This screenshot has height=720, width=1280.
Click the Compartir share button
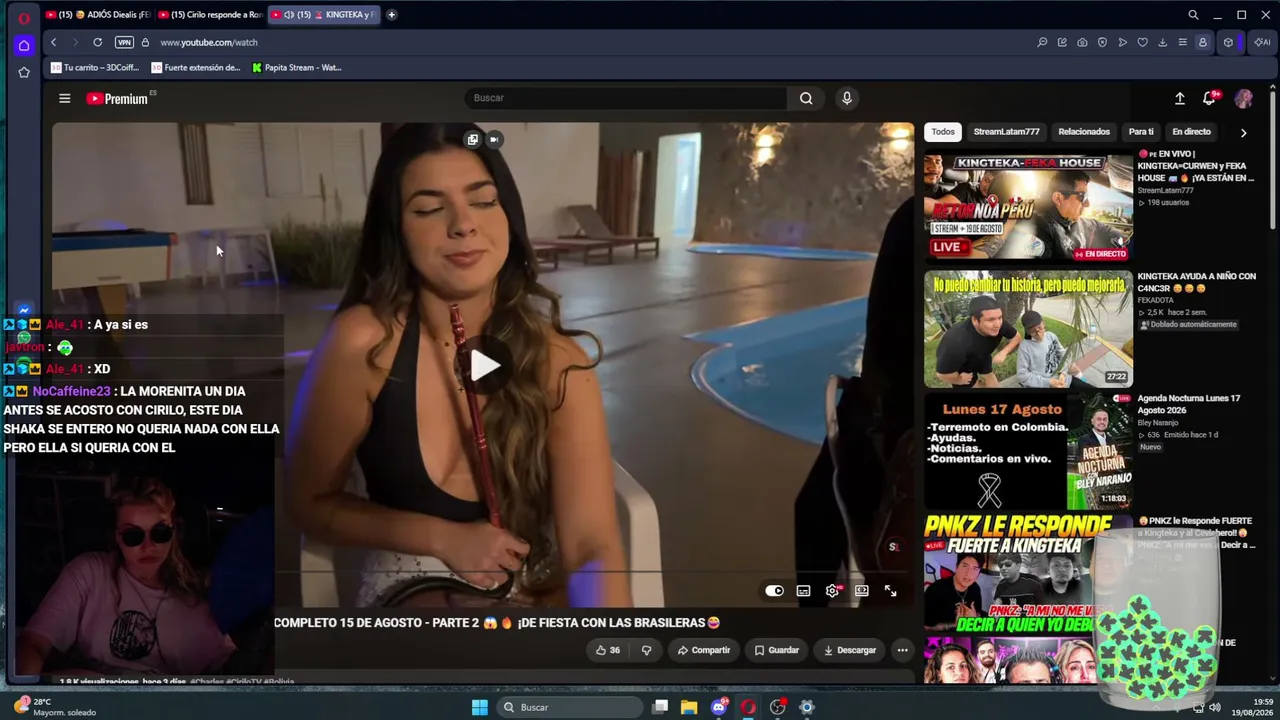point(703,650)
